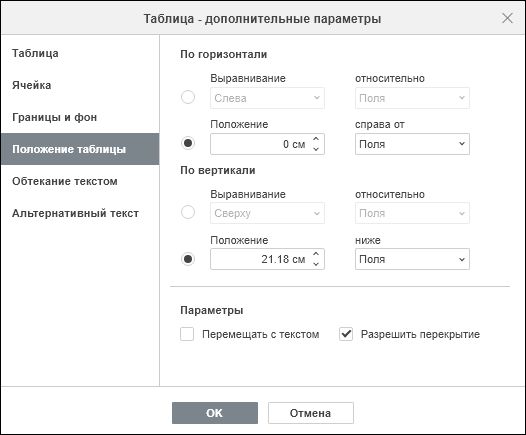
Task: Select vertical Положение radio button
Action: [188, 259]
